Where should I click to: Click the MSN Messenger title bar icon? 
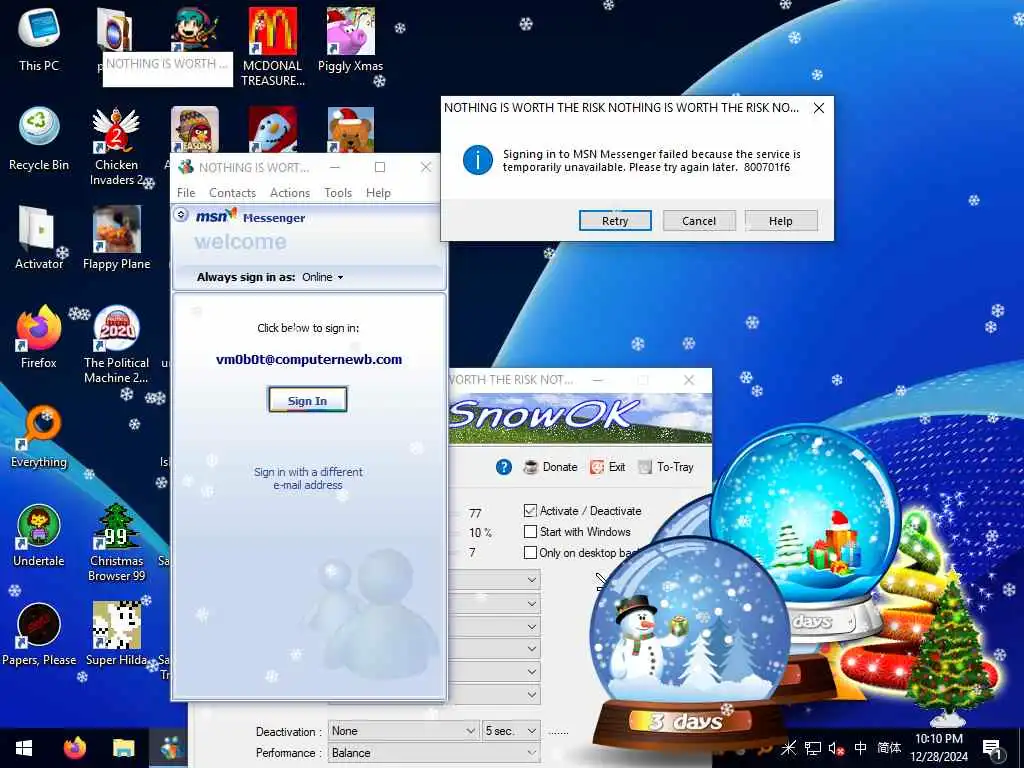[186, 167]
